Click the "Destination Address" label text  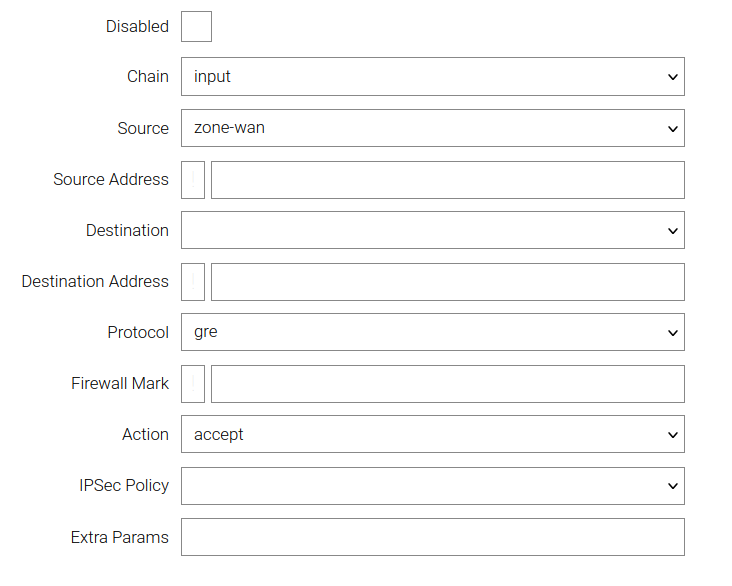click(95, 282)
